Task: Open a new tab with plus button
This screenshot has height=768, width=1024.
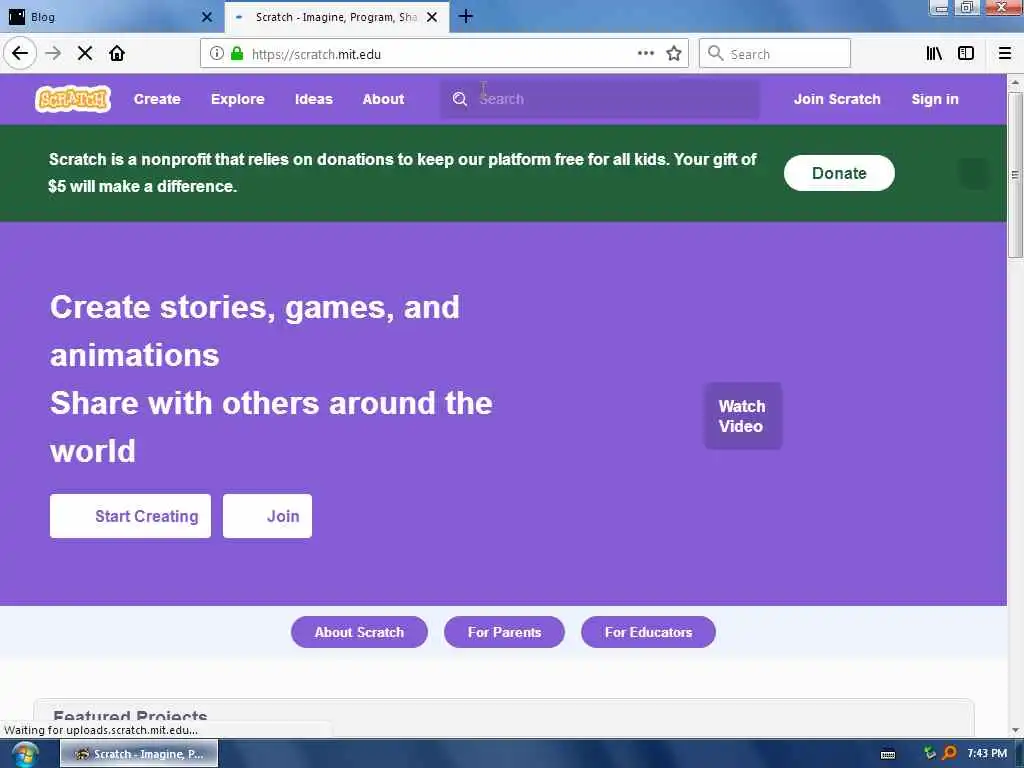Action: (x=466, y=16)
